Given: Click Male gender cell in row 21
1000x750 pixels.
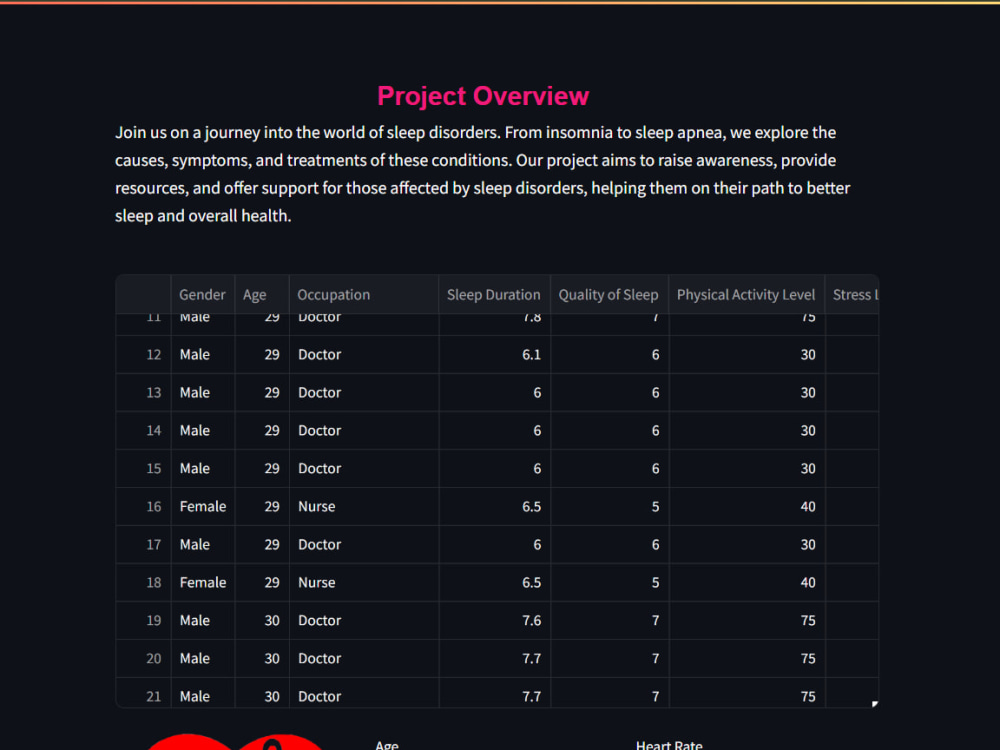Looking at the screenshot, I should pos(203,693).
